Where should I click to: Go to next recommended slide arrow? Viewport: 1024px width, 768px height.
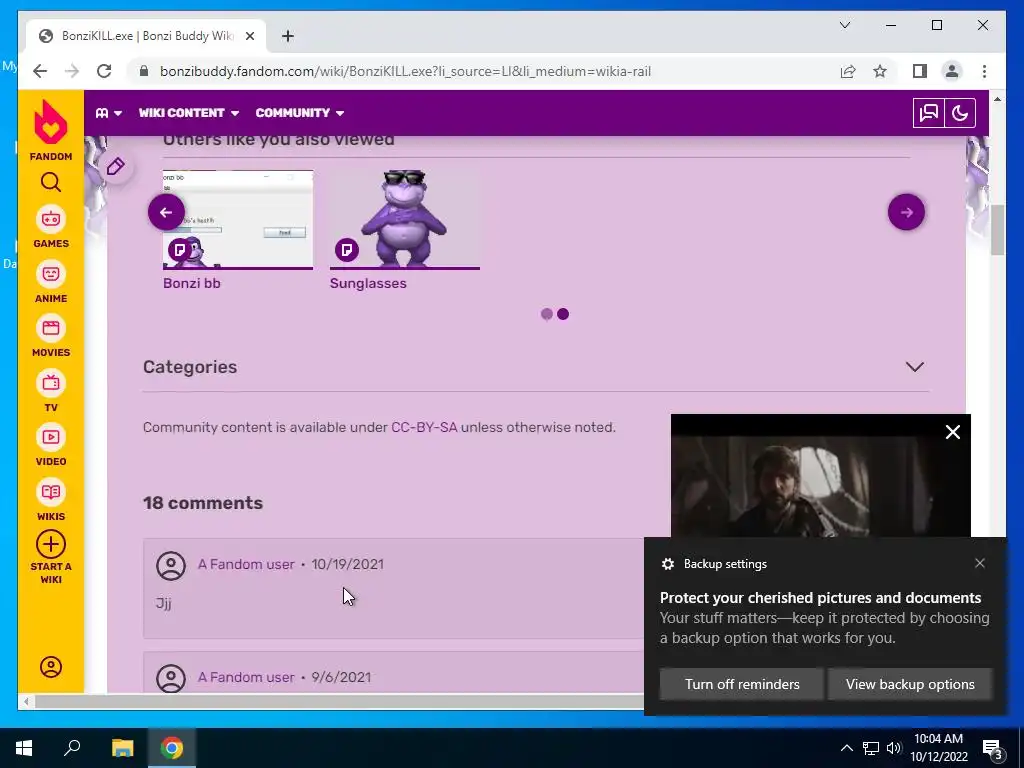906,212
